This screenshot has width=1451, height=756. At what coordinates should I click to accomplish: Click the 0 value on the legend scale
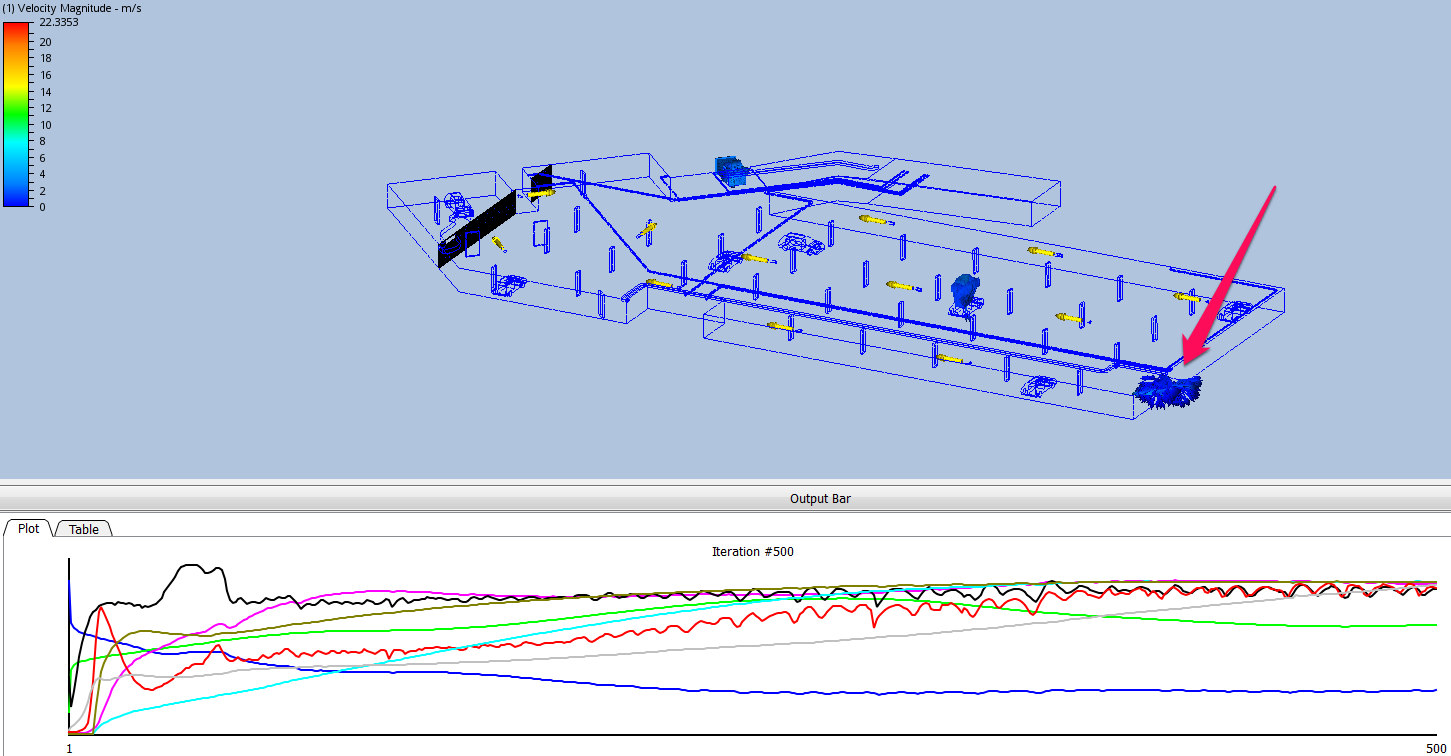[x=42, y=207]
